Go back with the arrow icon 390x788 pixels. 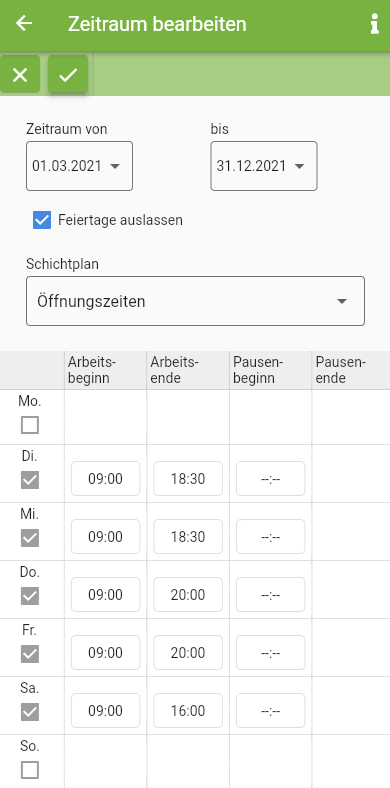point(24,24)
